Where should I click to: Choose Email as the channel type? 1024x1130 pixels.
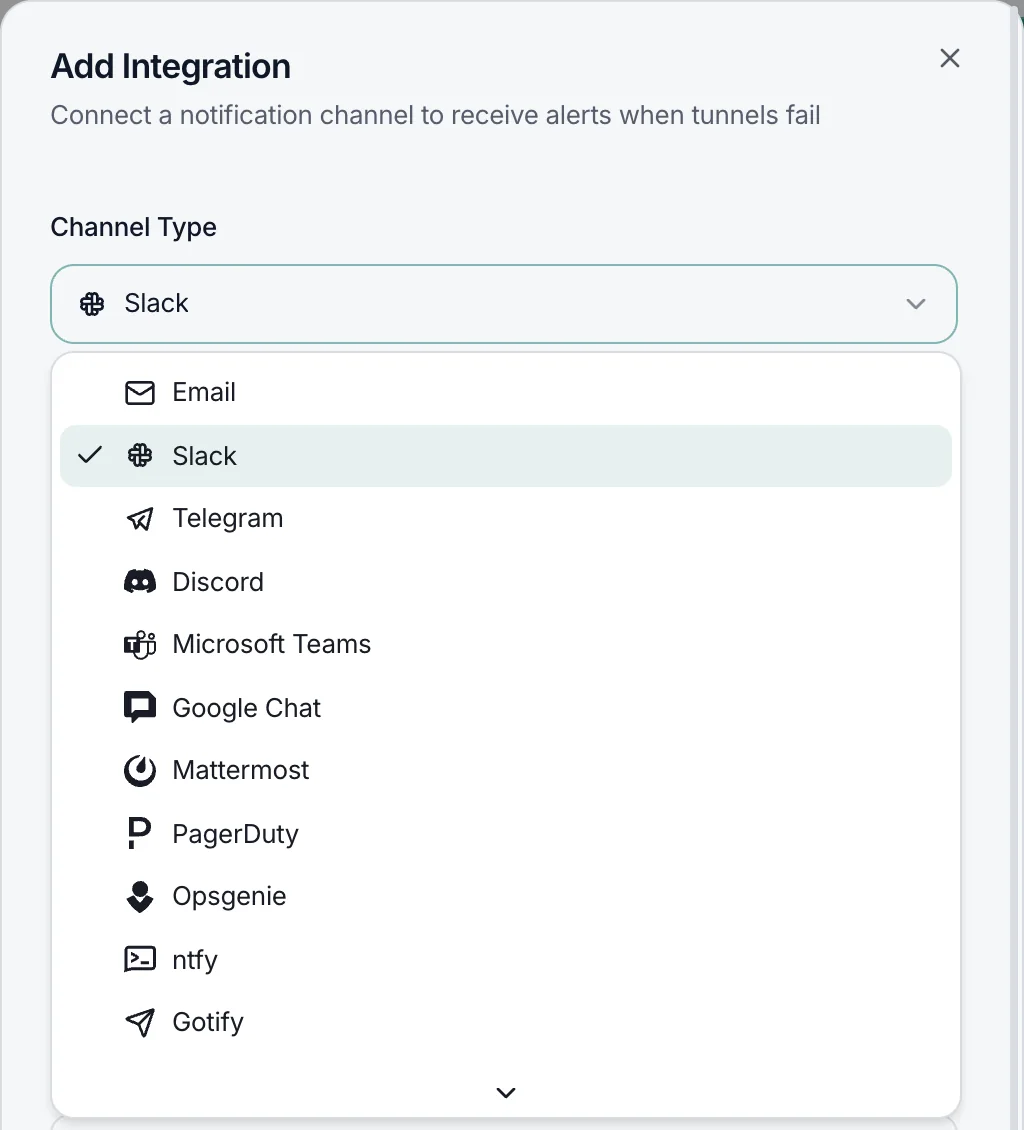pyautogui.click(x=506, y=393)
